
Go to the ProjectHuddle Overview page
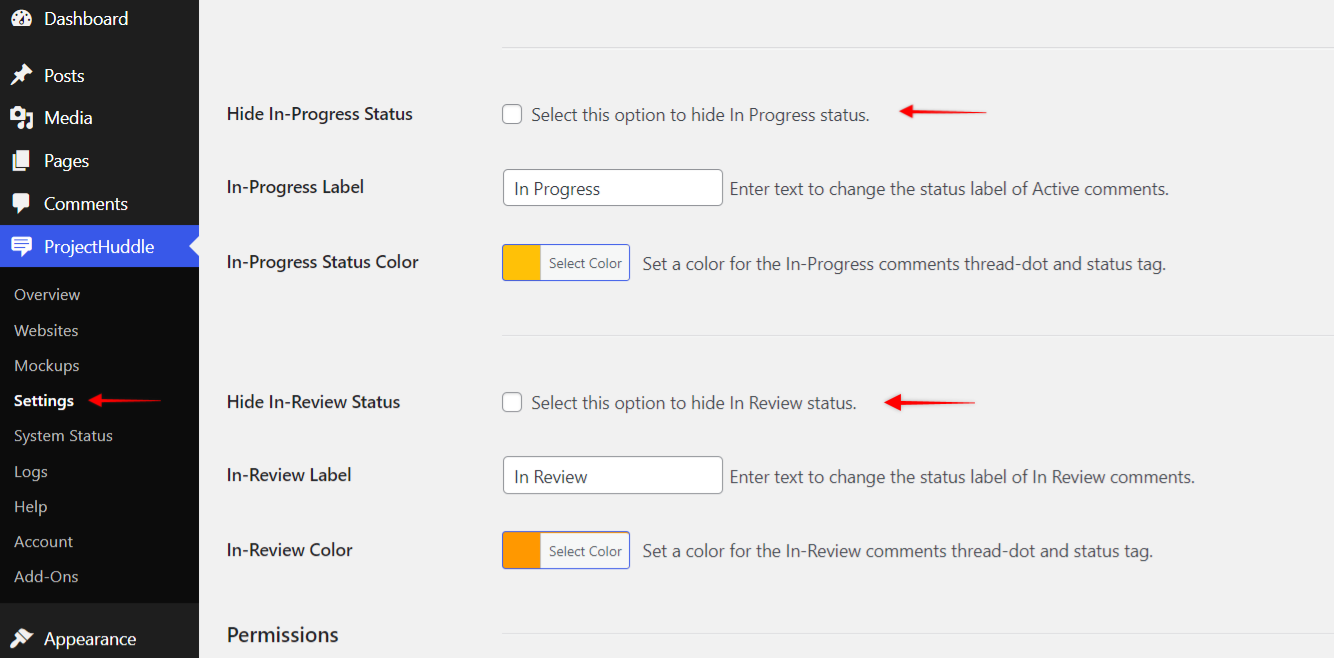pos(47,295)
